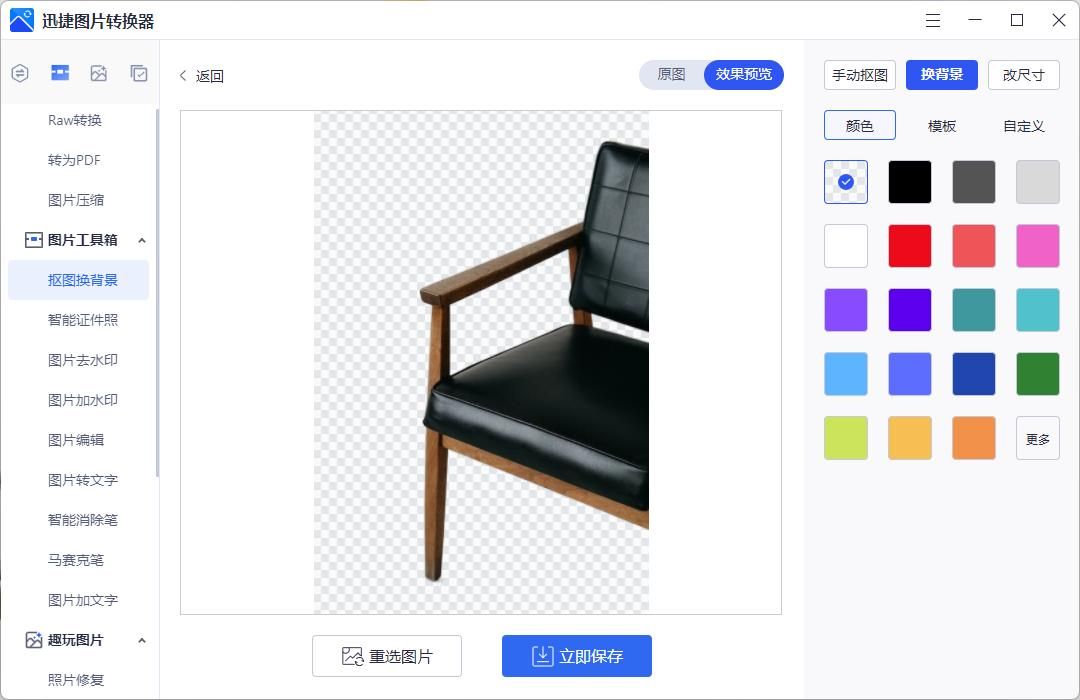This screenshot has height=700, width=1080.
Task: Open 图片转文字 in the sidebar
Action: coord(83,480)
